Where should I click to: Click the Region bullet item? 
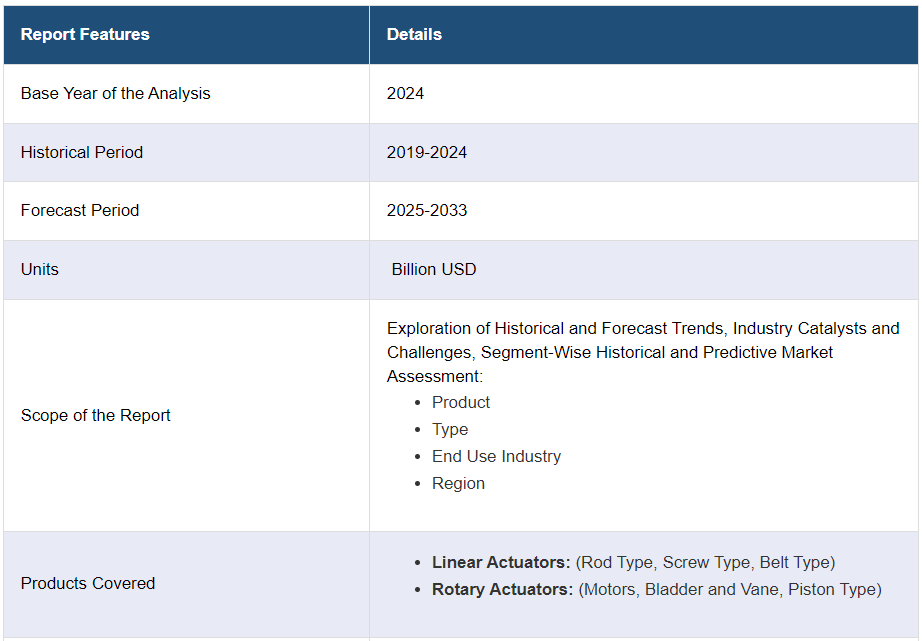458,483
